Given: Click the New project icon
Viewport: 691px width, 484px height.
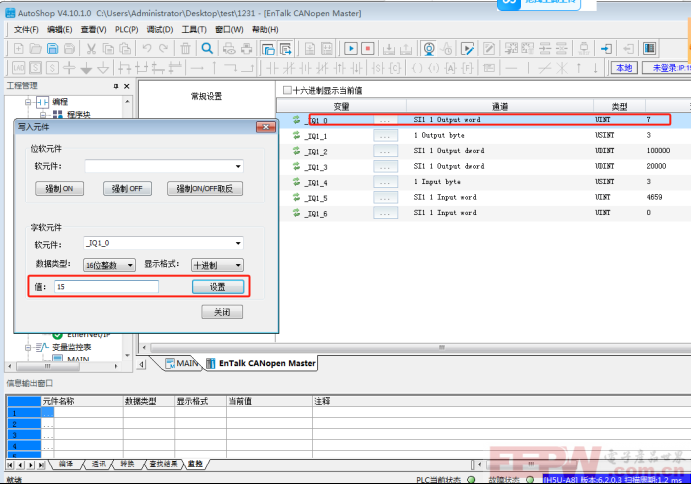Looking at the screenshot, I should [x=19, y=48].
